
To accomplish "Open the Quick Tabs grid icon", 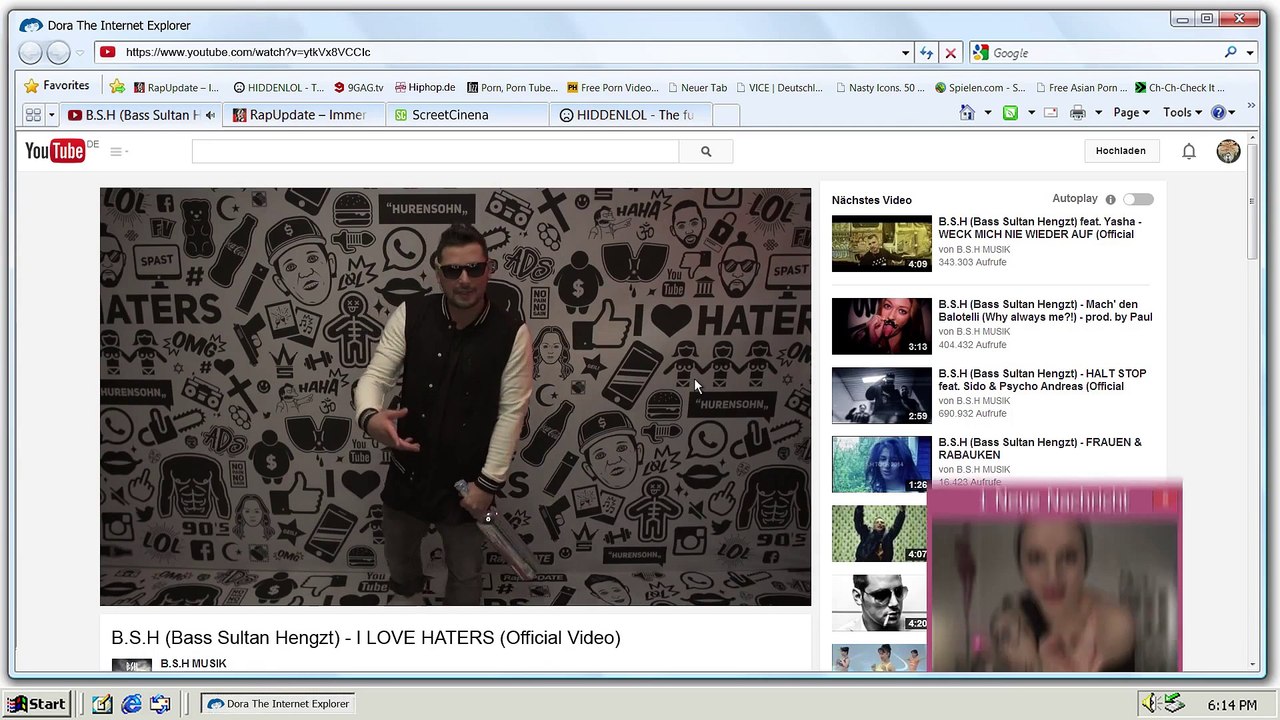I will tap(33, 115).
